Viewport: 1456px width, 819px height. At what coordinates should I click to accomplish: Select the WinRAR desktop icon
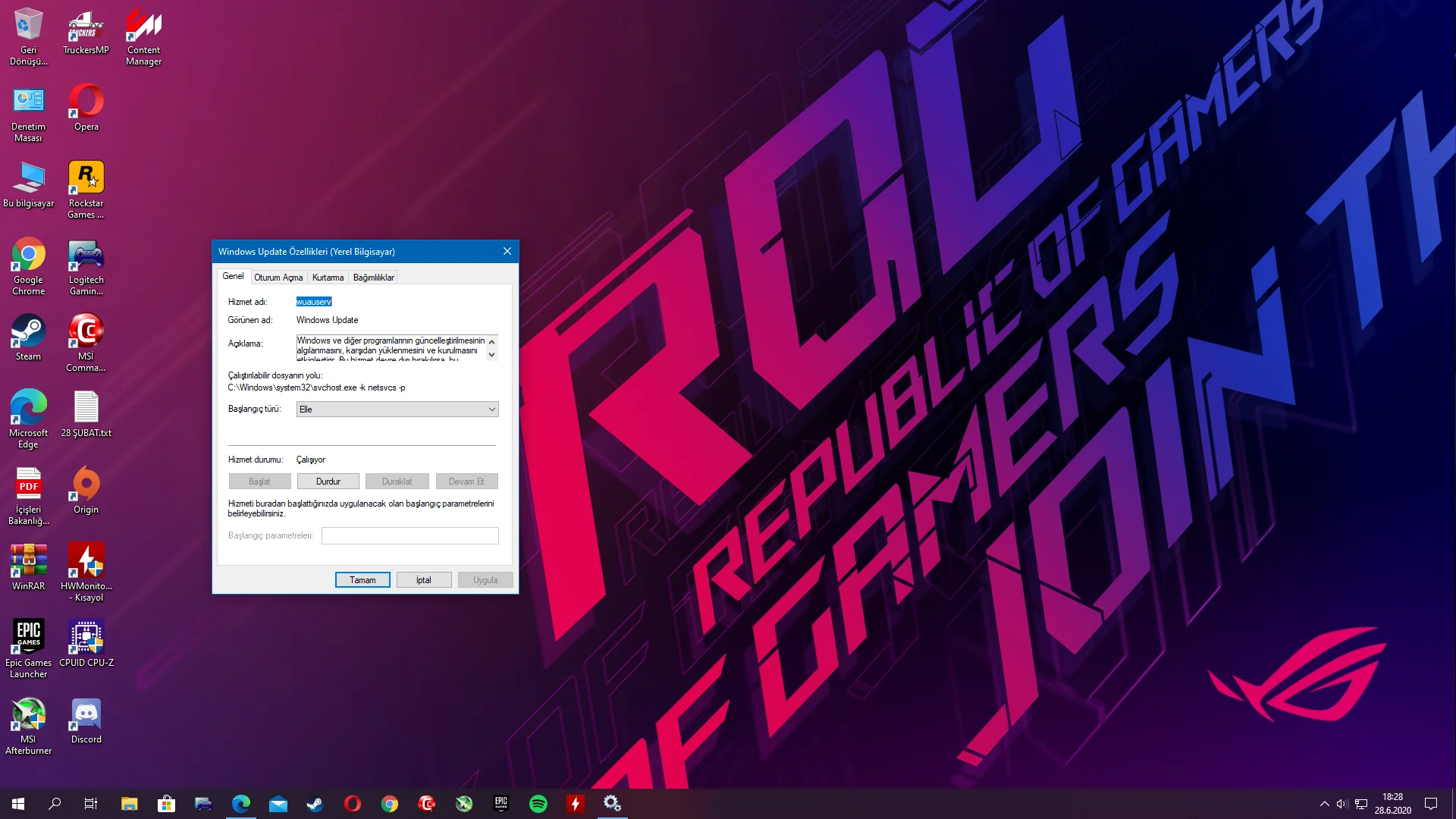[x=28, y=567]
